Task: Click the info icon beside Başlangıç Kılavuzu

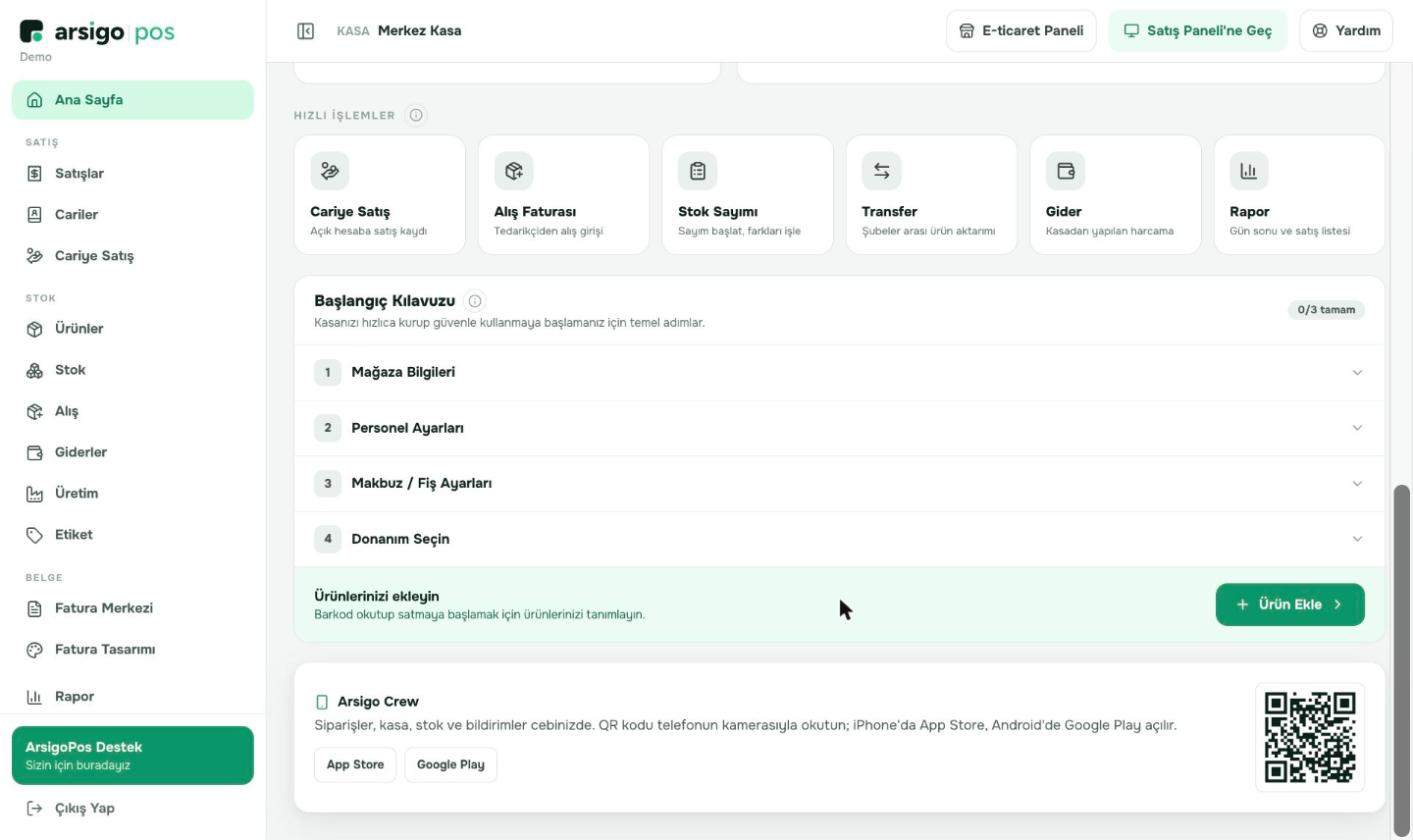Action: [x=475, y=301]
